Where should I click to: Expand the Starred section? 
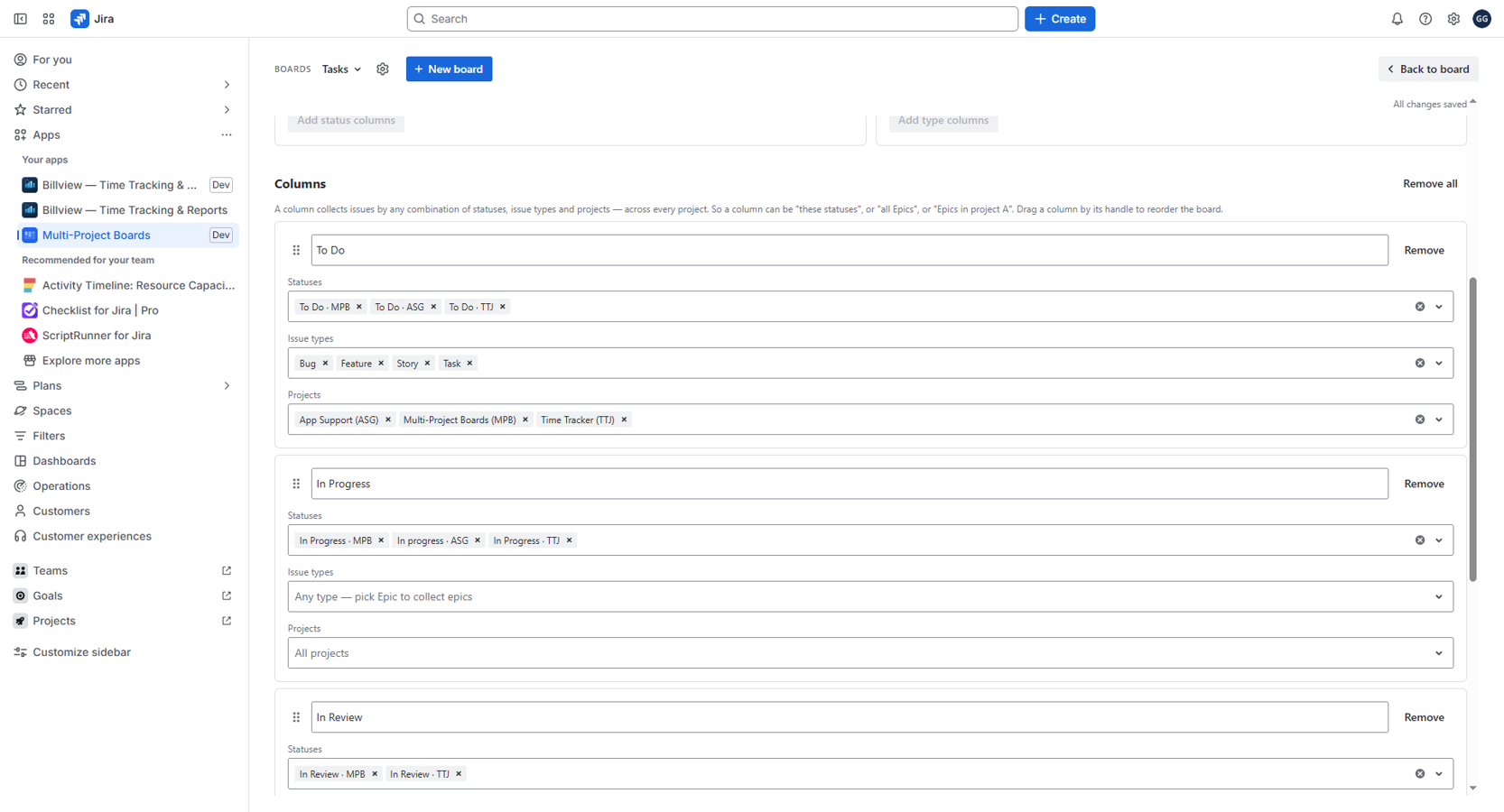pyautogui.click(x=227, y=110)
